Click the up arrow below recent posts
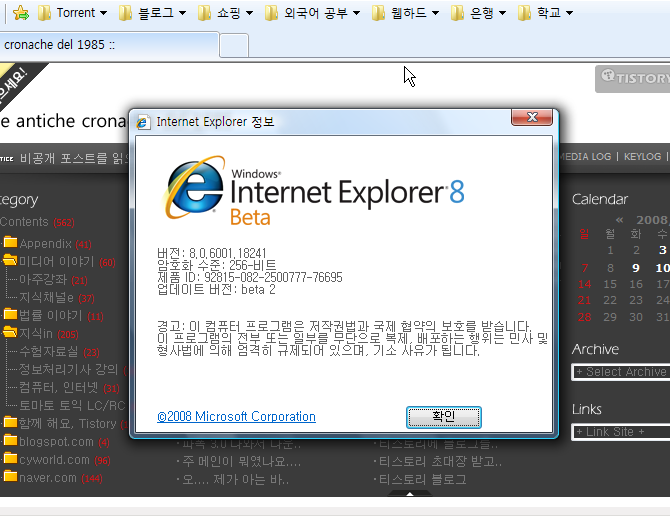Viewport: 670px width, 529px height. pos(410,494)
